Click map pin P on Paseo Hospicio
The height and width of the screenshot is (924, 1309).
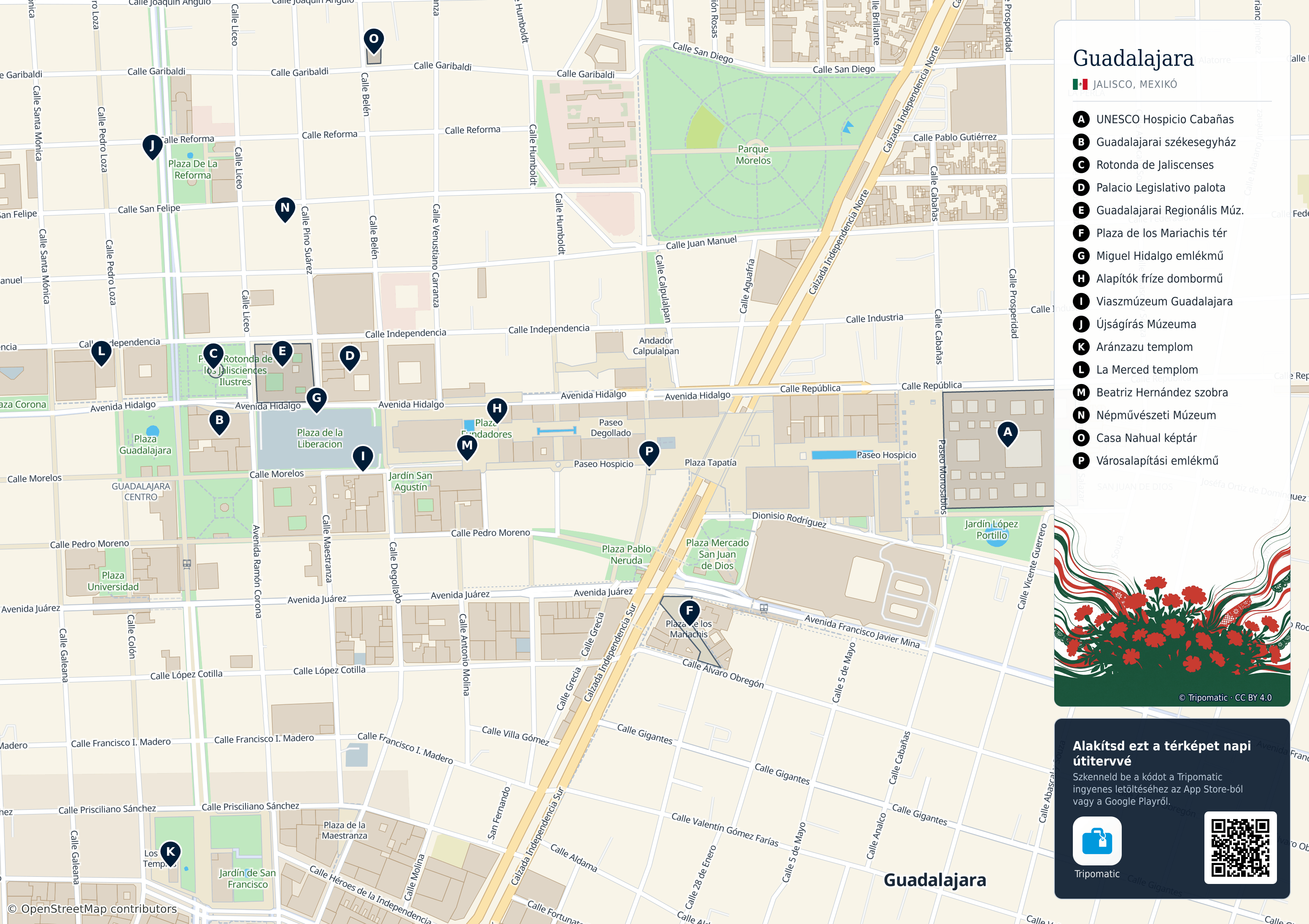[x=649, y=453]
